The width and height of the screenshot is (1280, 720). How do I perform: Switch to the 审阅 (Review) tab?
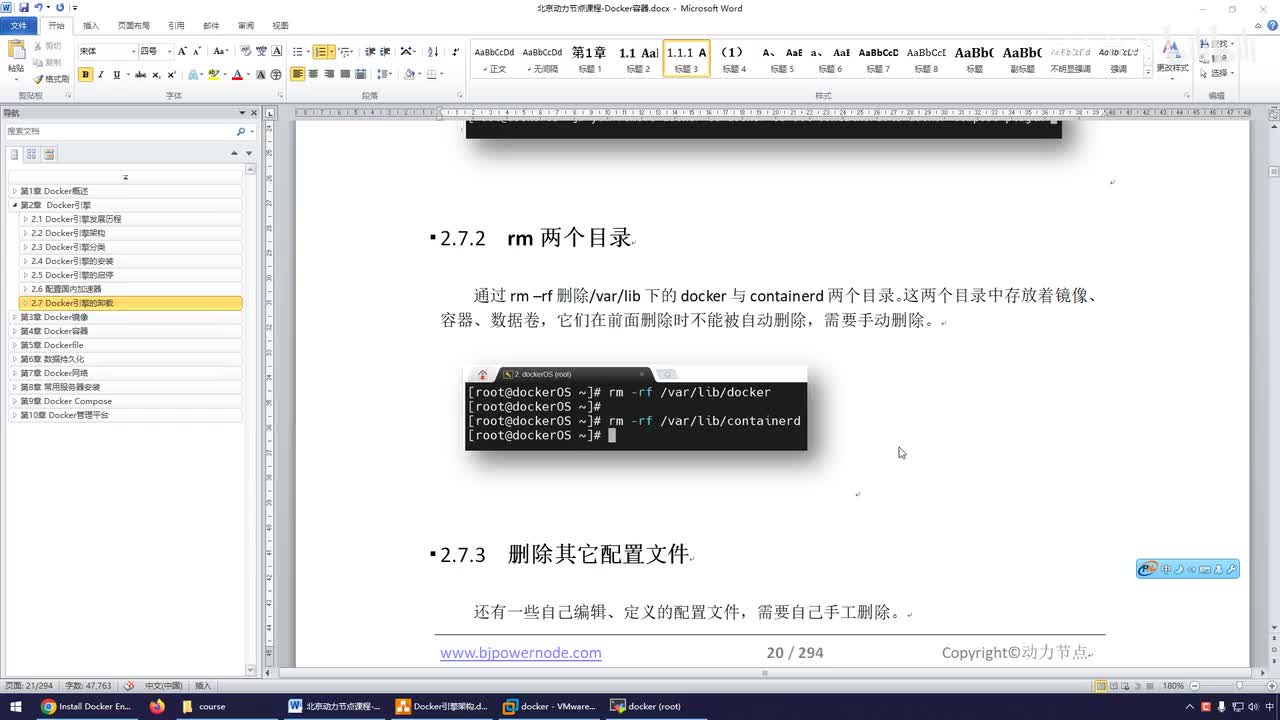245,26
